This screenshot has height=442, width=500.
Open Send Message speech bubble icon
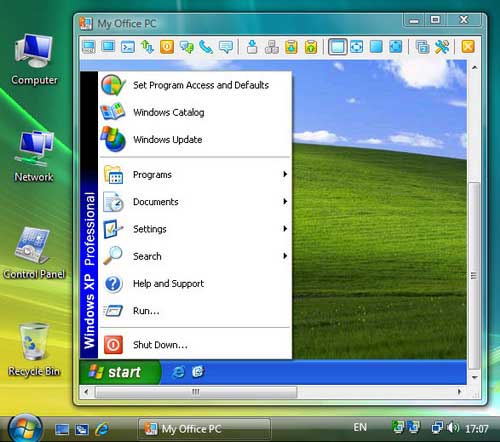tap(226, 47)
